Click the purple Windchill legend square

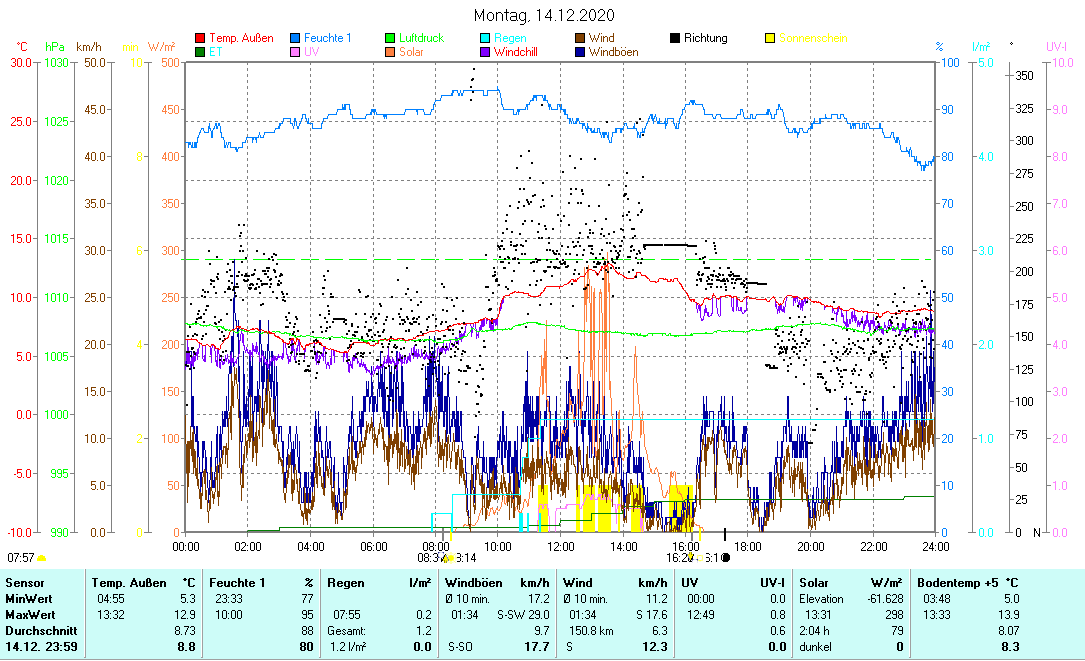coord(485,52)
